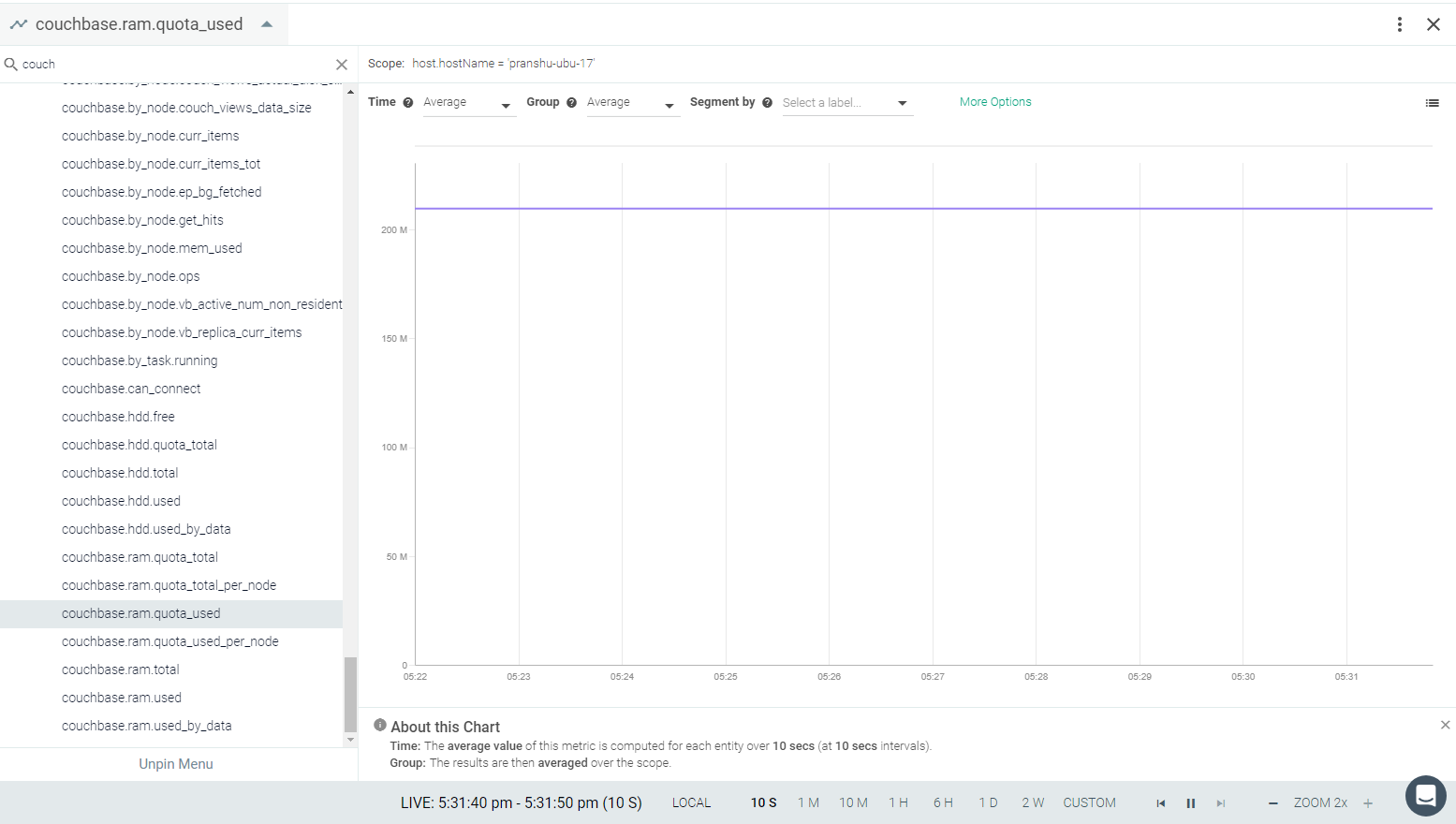Jump to previous time window
This screenshot has width=1456, height=824.
pyautogui.click(x=1160, y=803)
